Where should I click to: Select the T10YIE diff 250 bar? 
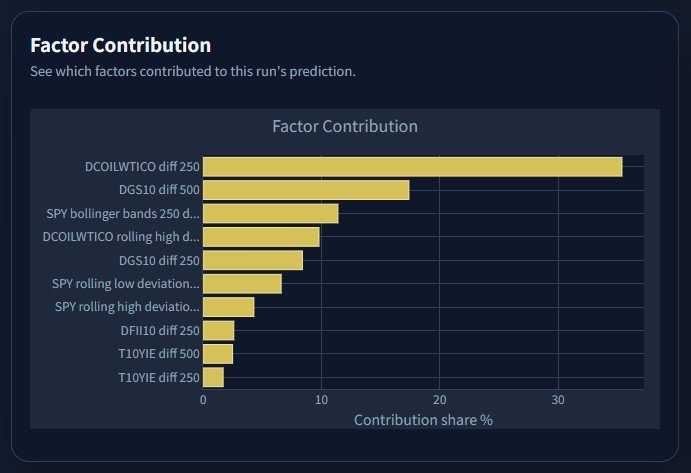pyautogui.click(x=213, y=377)
